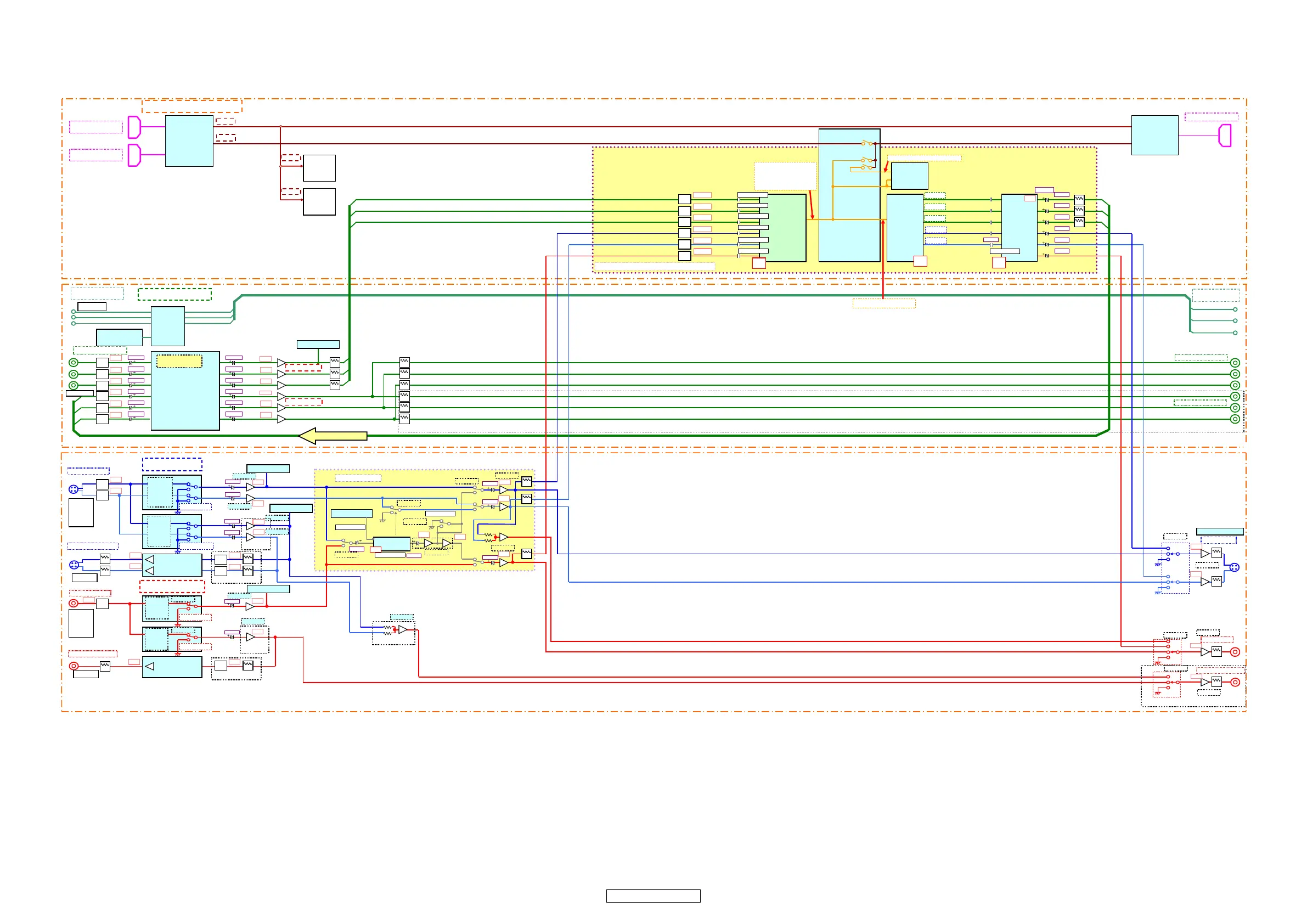Image resolution: width=1307 pixels, height=924 pixels.
Task: Click the lowest red jack connector on left
Action: (74, 666)
